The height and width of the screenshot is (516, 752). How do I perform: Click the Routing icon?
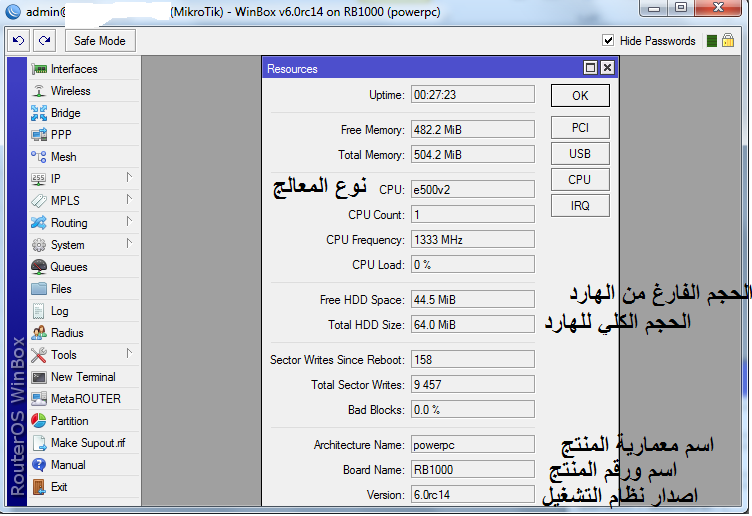(39, 223)
